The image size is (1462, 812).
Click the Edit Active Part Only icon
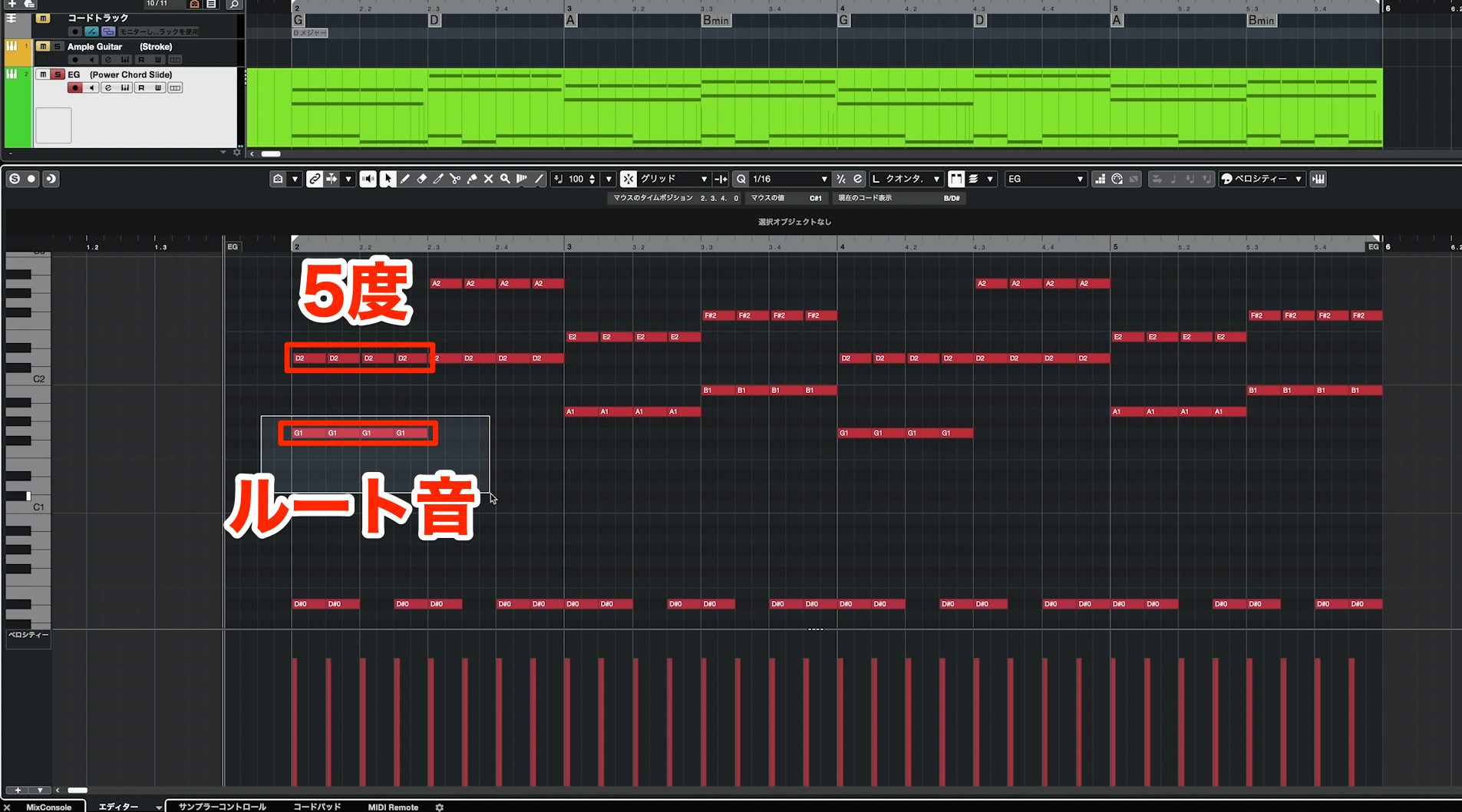click(x=973, y=179)
